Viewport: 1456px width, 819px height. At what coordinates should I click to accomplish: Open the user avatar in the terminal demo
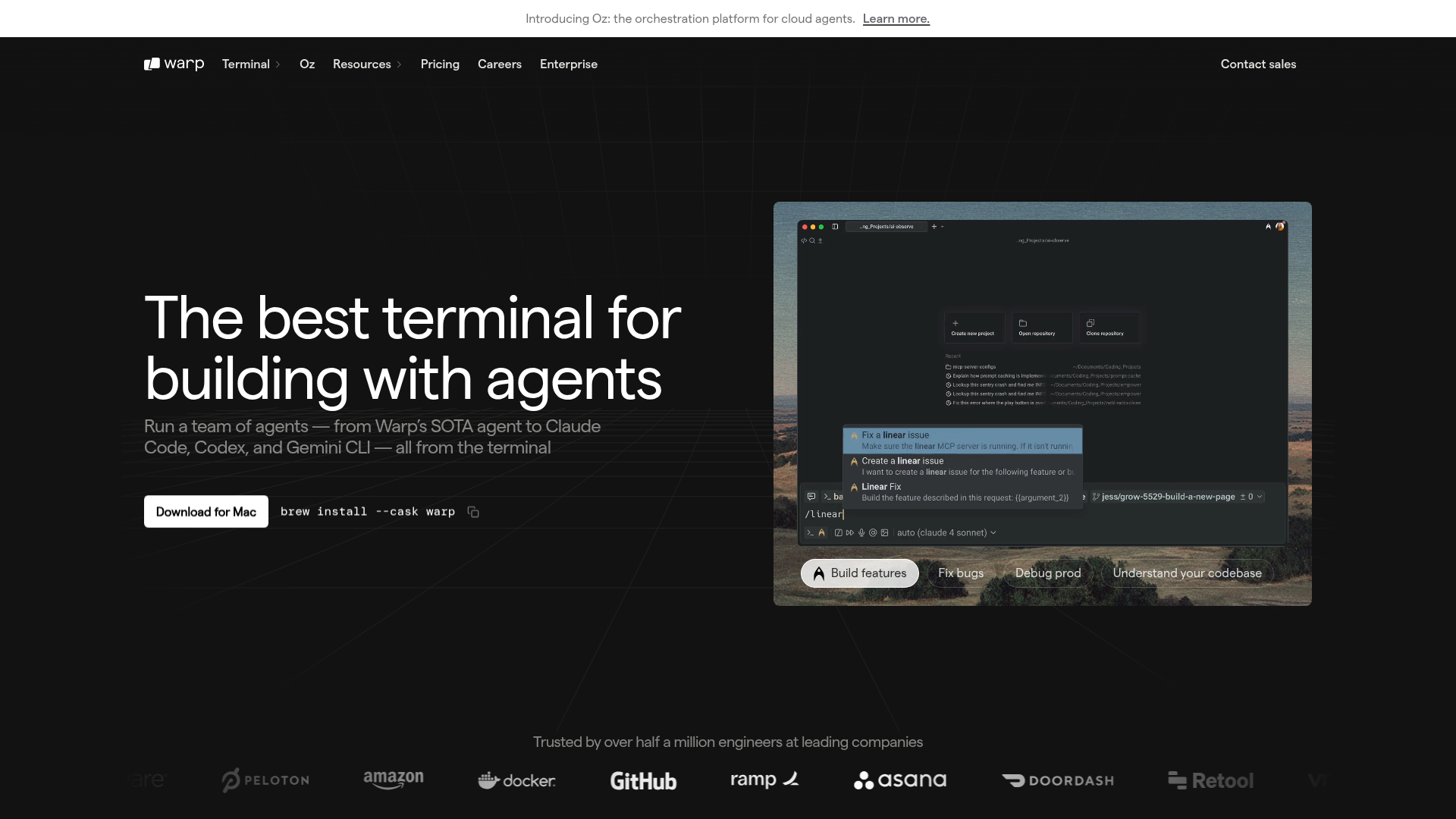(x=1280, y=226)
